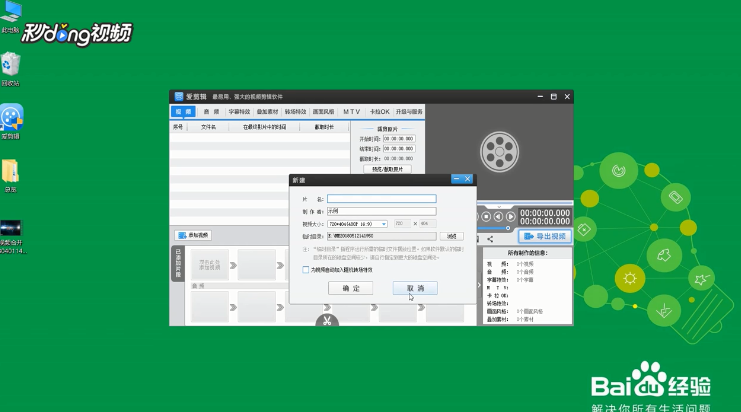Switch to the 音频 tab

pyautogui.click(x=211, y=112)
